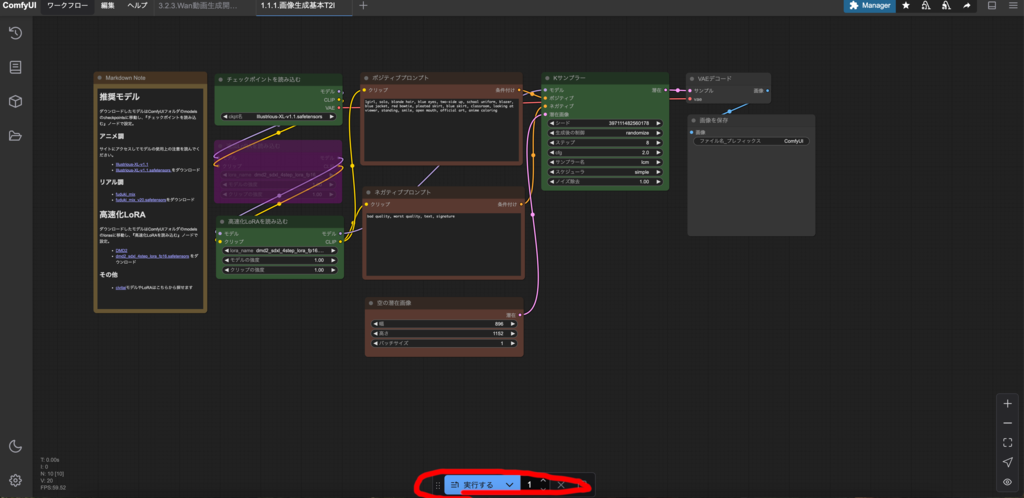Increase バッチサイズ with right arrow
The width and height of the screenshot is (1024, 498).
[x=513, y=343]
